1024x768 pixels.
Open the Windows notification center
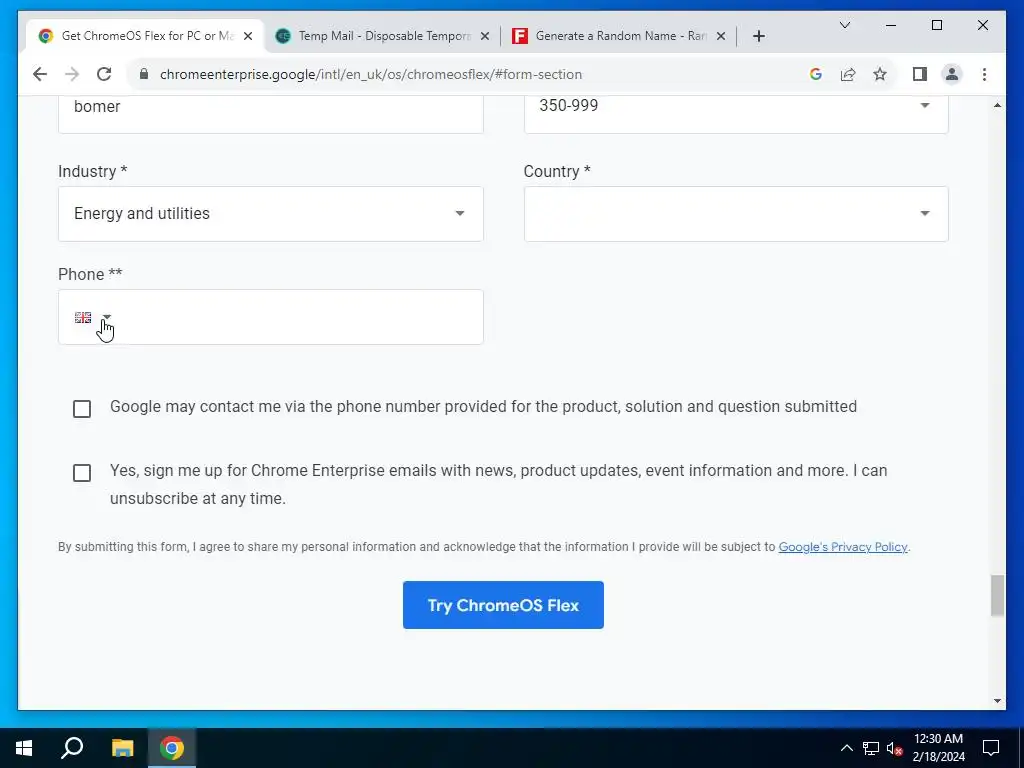[x=991, y=748]
